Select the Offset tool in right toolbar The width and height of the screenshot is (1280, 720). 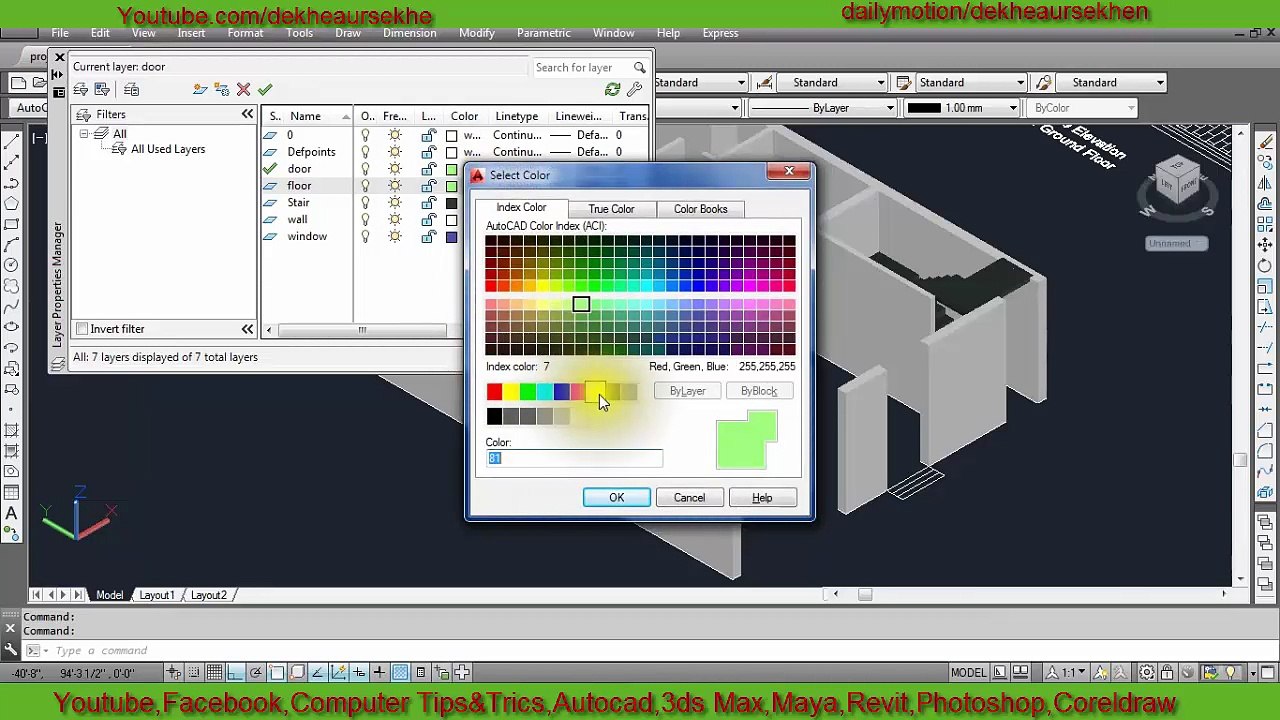(1265, 204)
